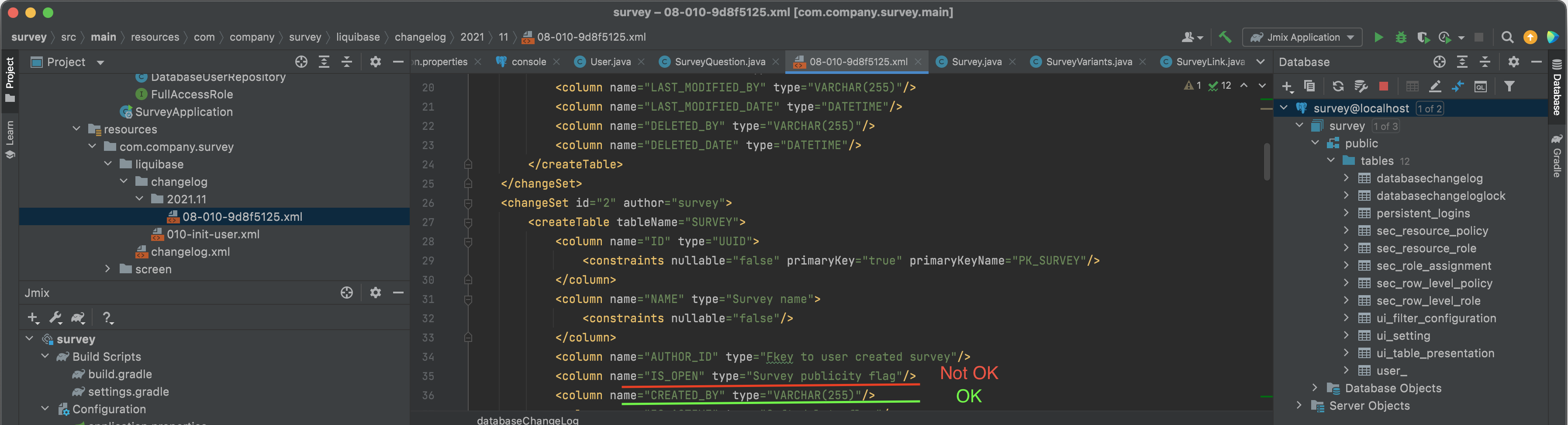This screenshot has width=1568, height=425.
Task: Collapse the tables folder in Database panel
Action: click(1330, 160)
